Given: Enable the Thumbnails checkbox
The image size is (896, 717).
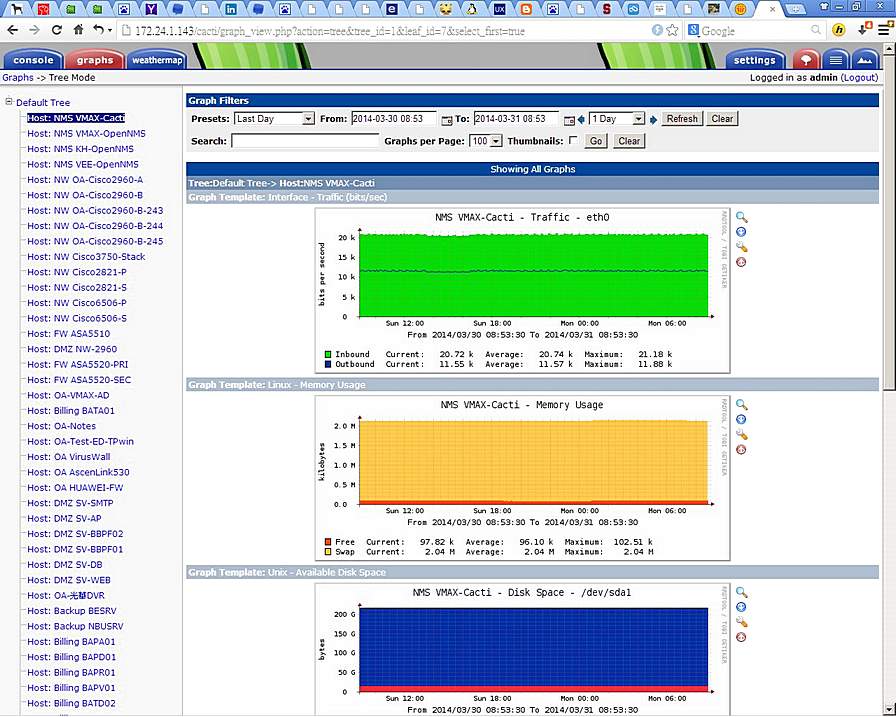Looking at the screenshot, I should [x=573, y=140].
